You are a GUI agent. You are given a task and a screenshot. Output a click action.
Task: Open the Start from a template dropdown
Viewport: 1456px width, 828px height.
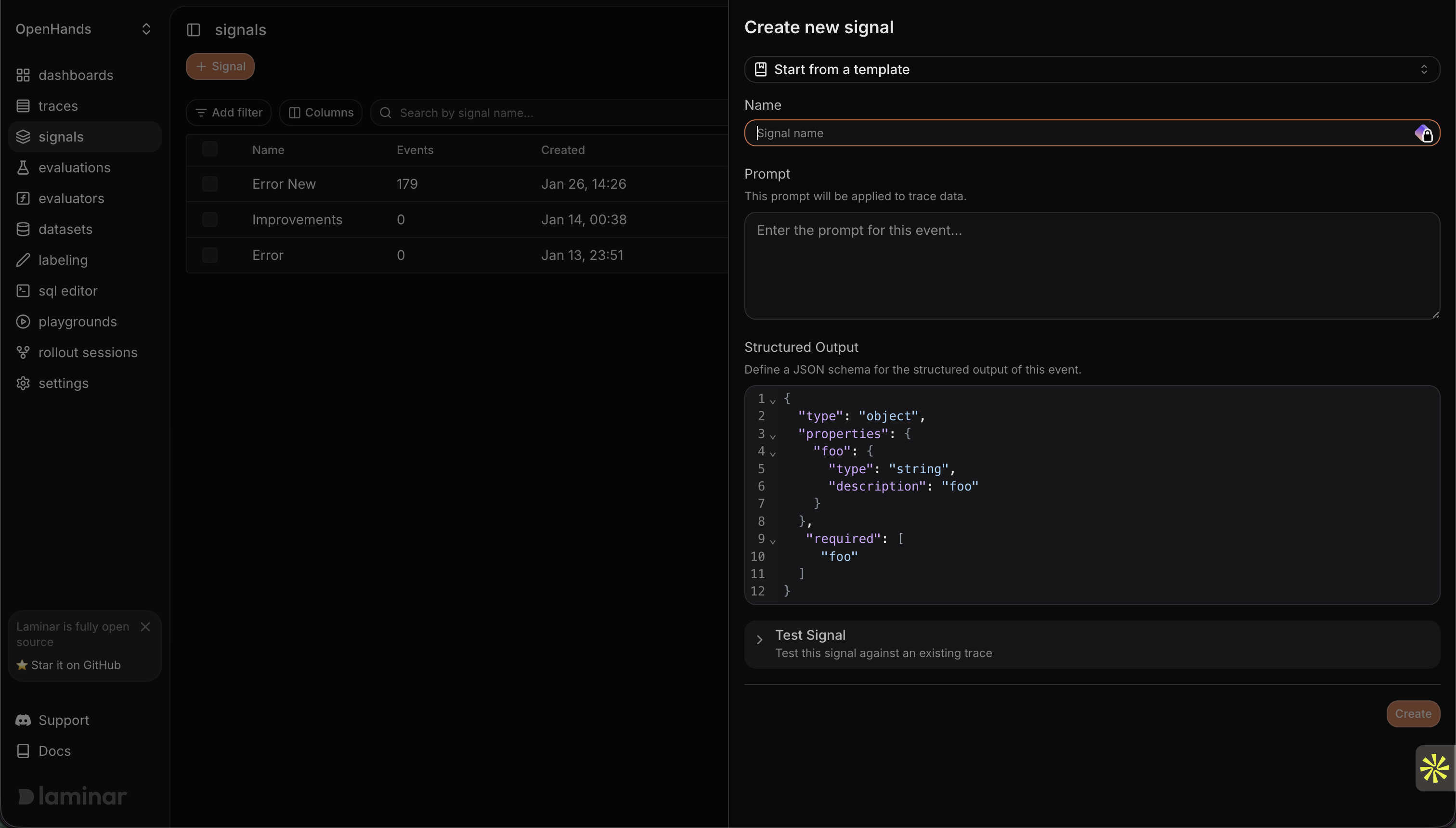1092,69
